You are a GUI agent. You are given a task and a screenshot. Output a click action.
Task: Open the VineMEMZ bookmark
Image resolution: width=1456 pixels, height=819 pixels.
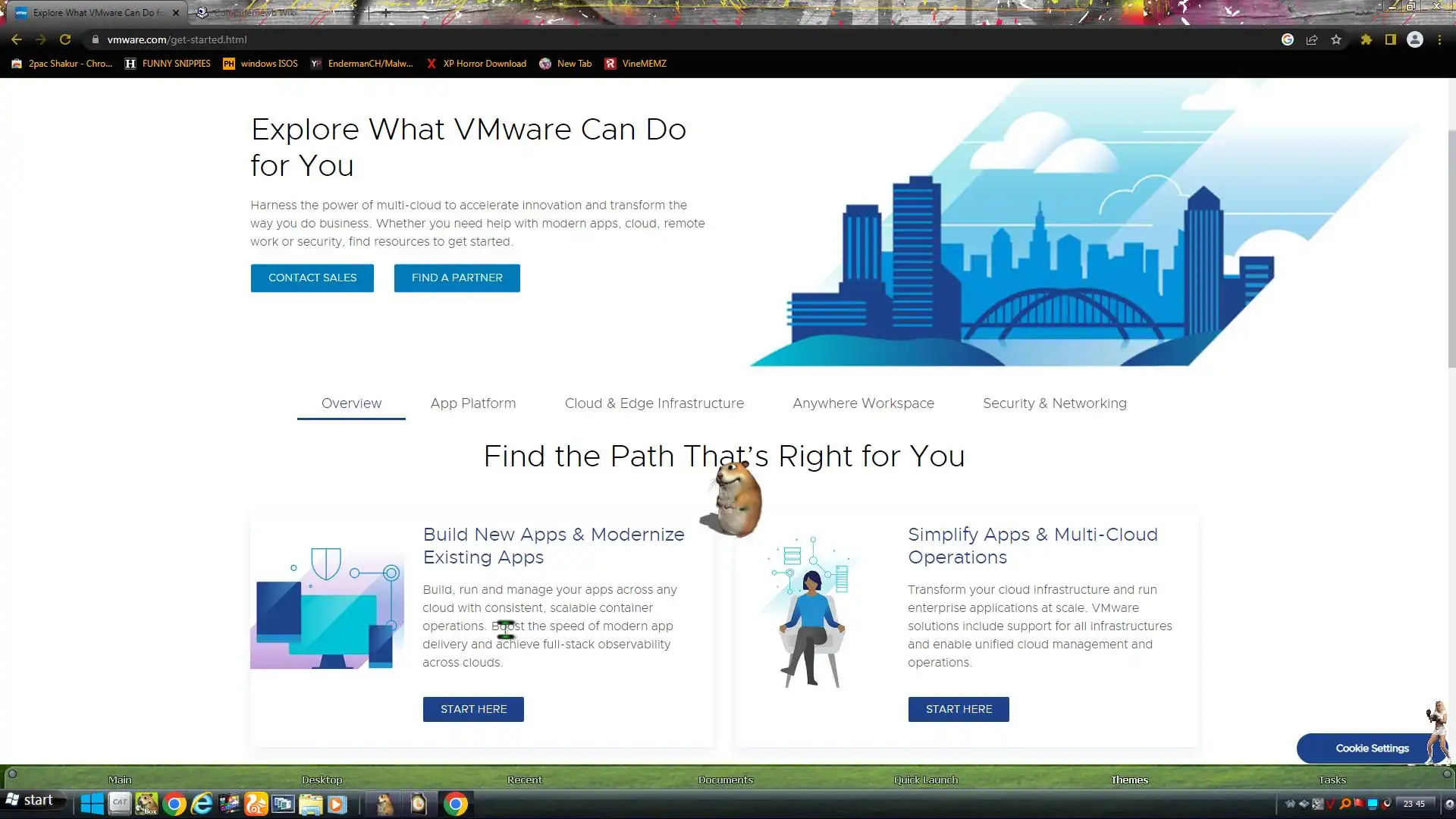[635, 64]
